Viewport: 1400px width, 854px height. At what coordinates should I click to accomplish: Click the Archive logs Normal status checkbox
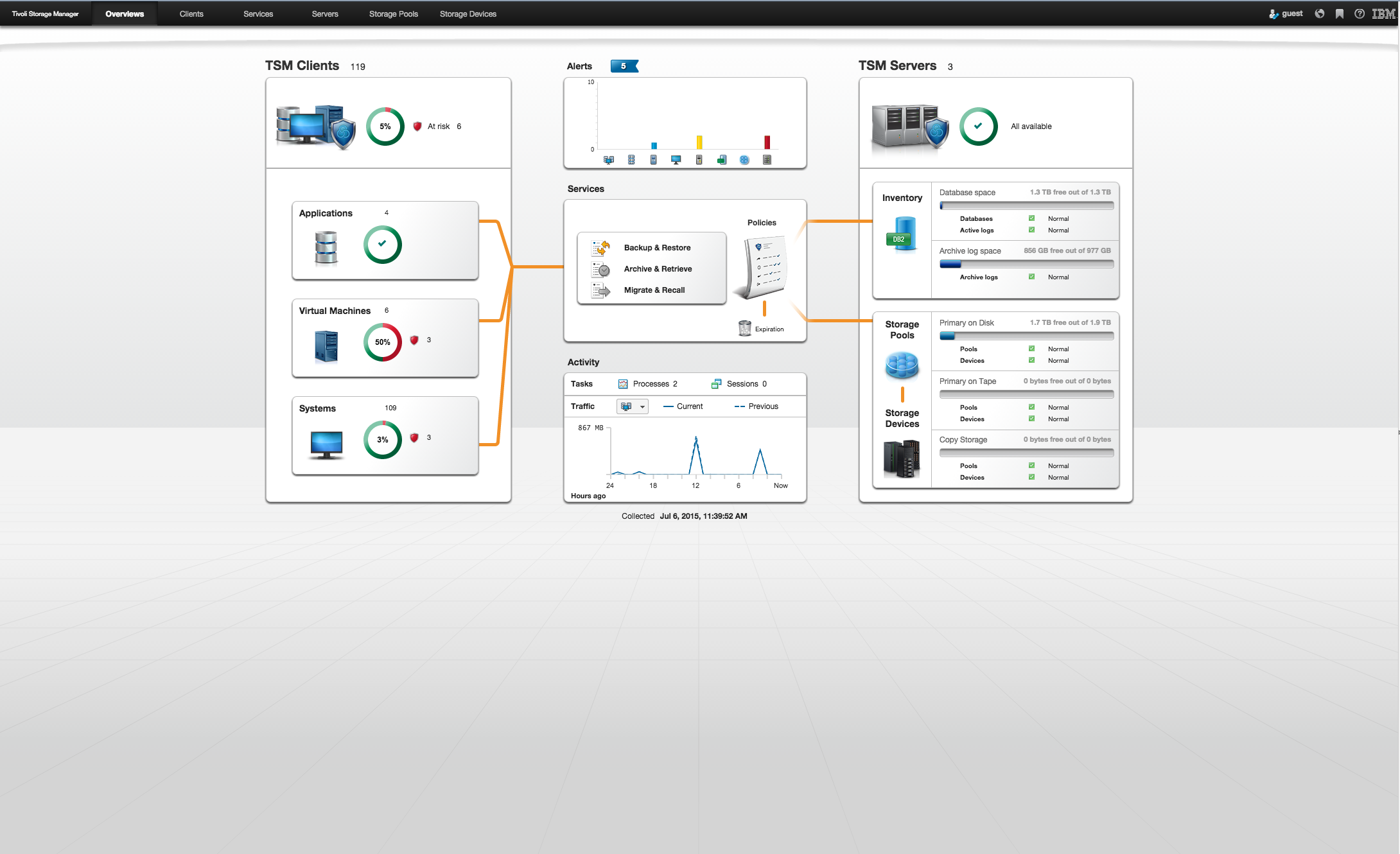point(1032,277)
